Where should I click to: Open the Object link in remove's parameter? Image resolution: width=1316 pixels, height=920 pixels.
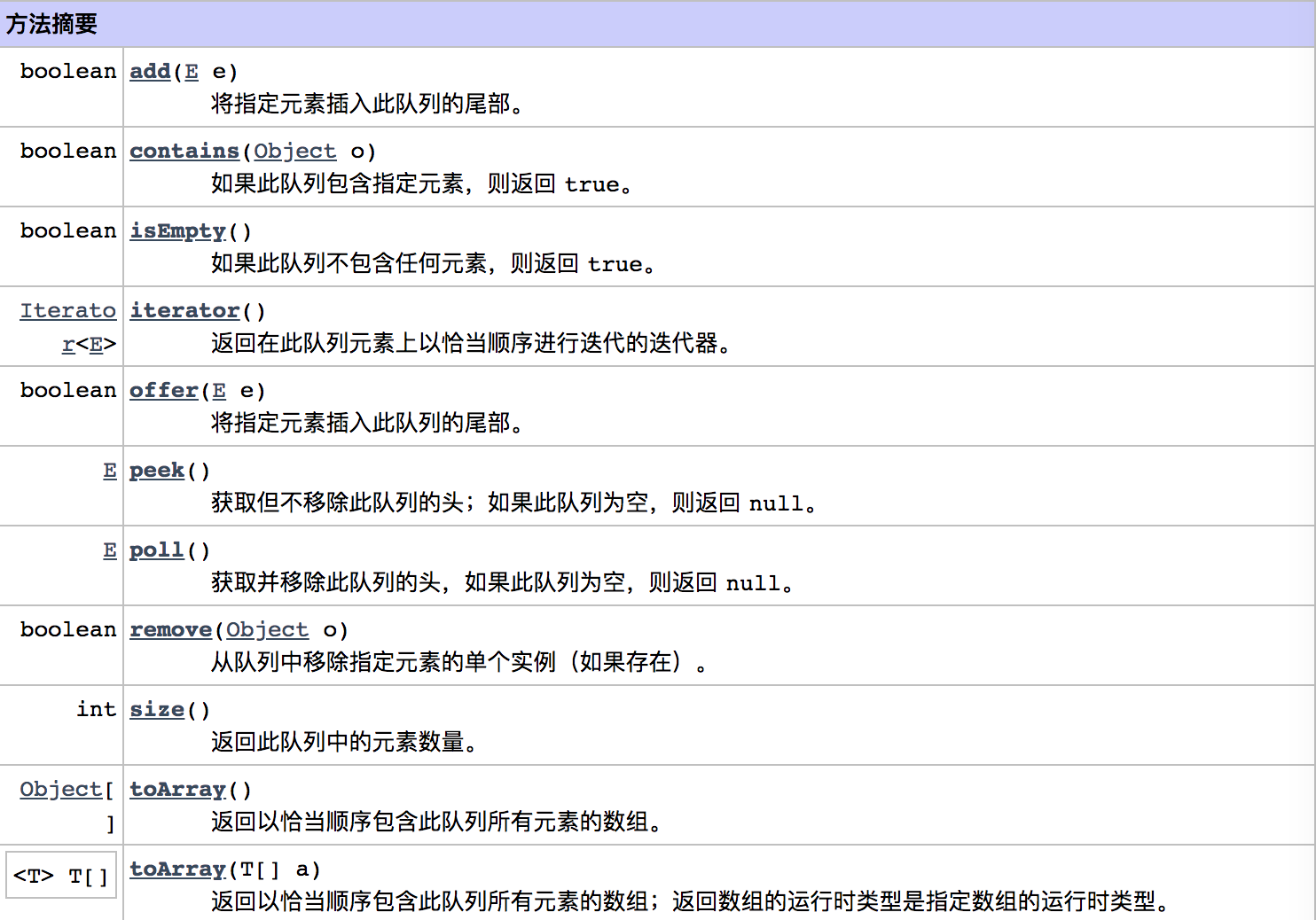click(x=267, y=629)
